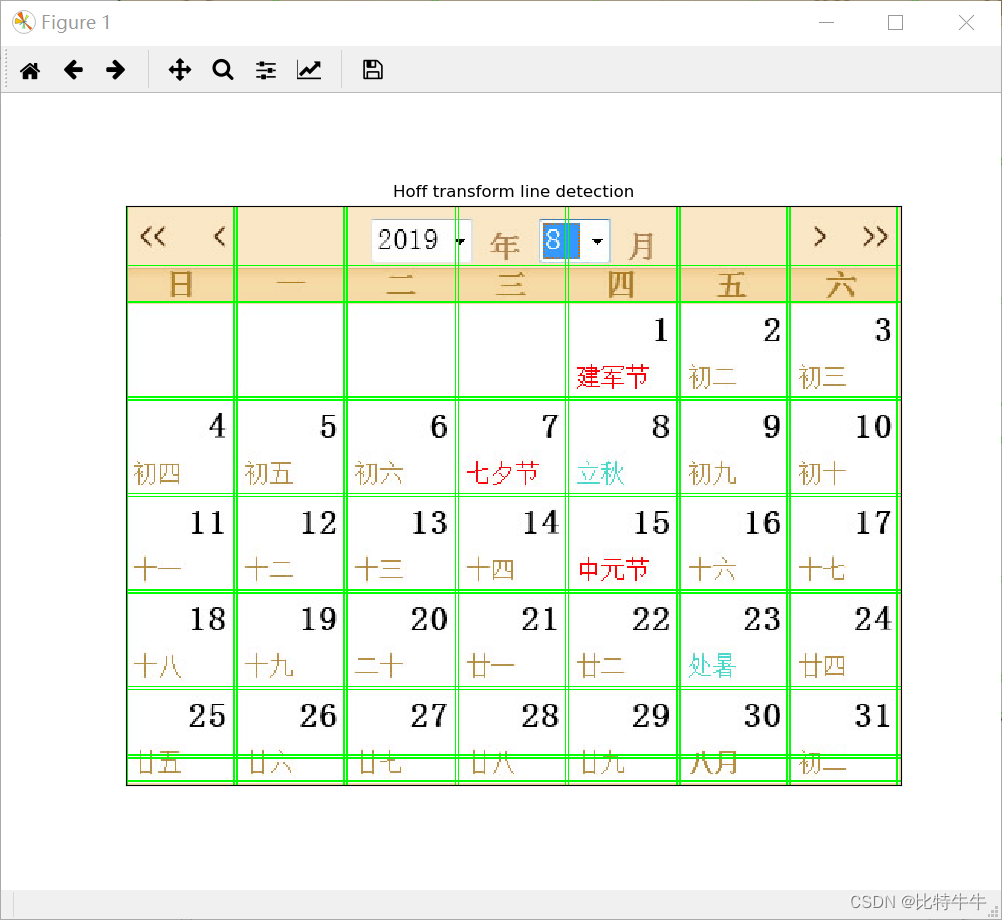Select the Zoom to rectangle magnifier
The height and width of the screenshot is (920, 1002).
(222, 70)
